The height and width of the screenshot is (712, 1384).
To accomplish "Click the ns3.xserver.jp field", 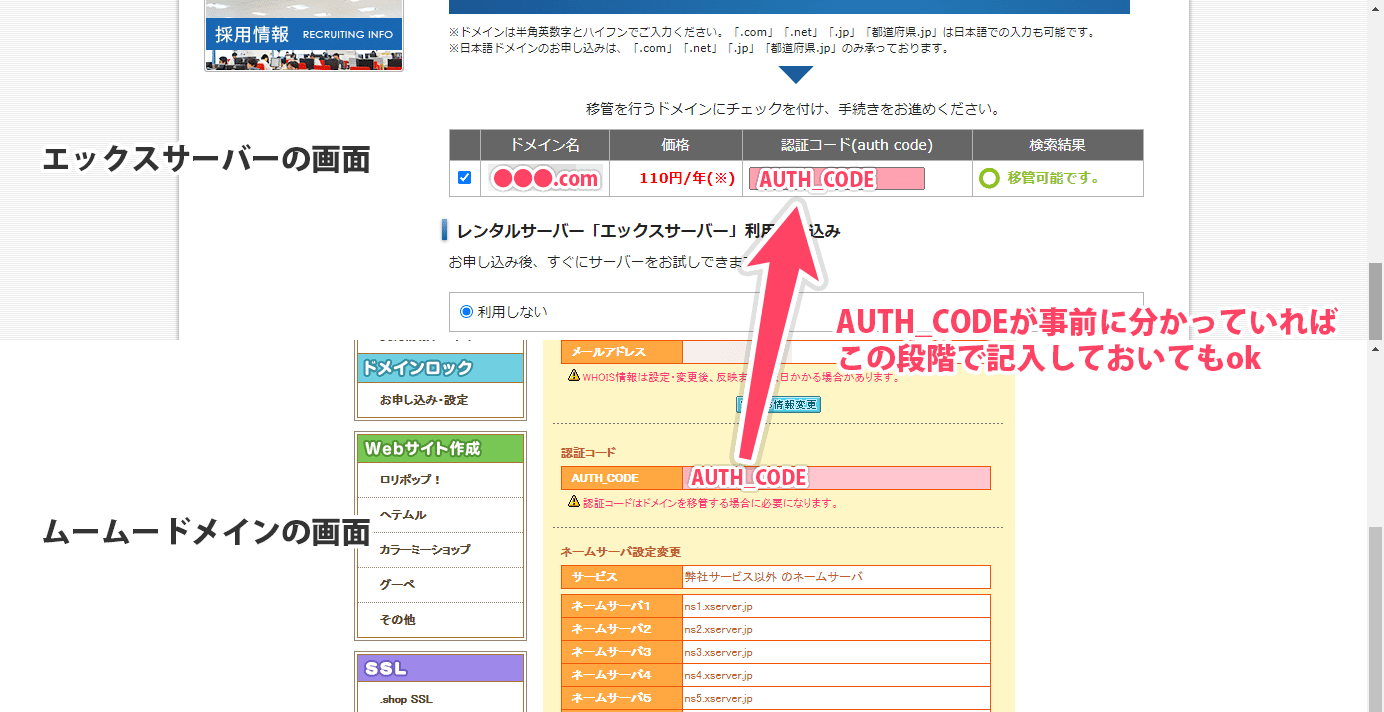I will pos(836,652).
